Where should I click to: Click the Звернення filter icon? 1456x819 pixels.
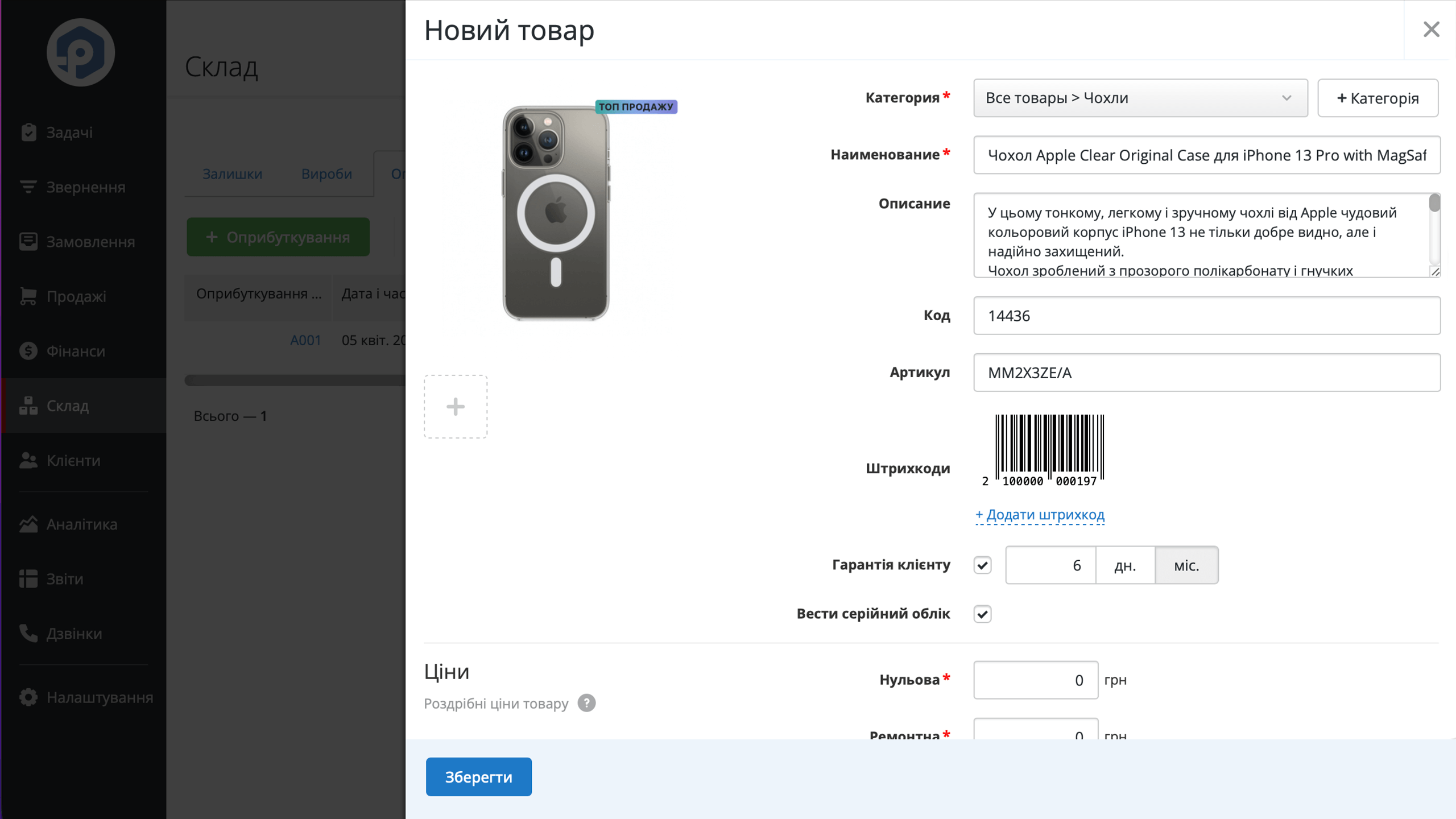pyautogui.click(x=28, y=187)
